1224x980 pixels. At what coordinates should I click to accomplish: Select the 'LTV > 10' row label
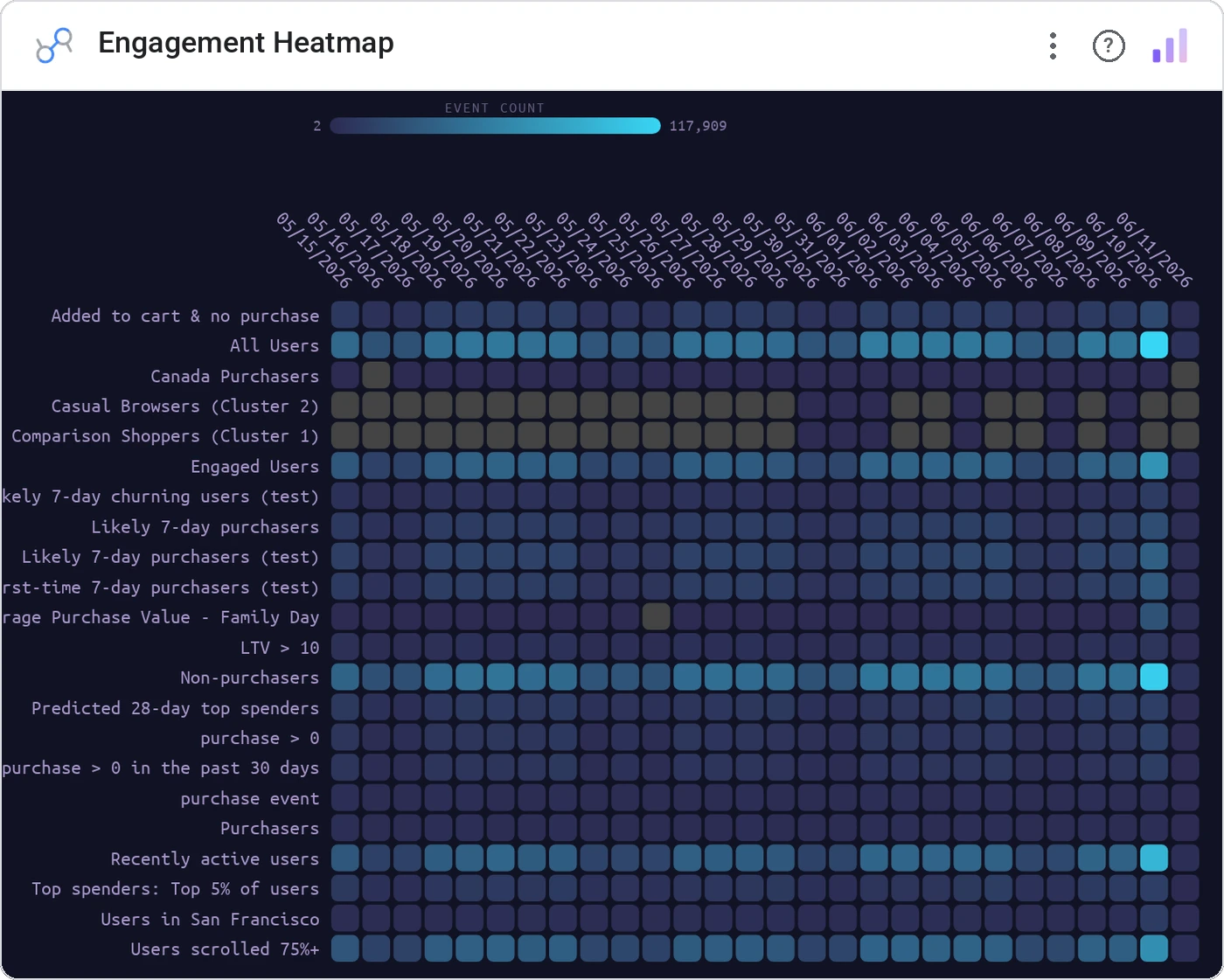[x=280, y=647]
